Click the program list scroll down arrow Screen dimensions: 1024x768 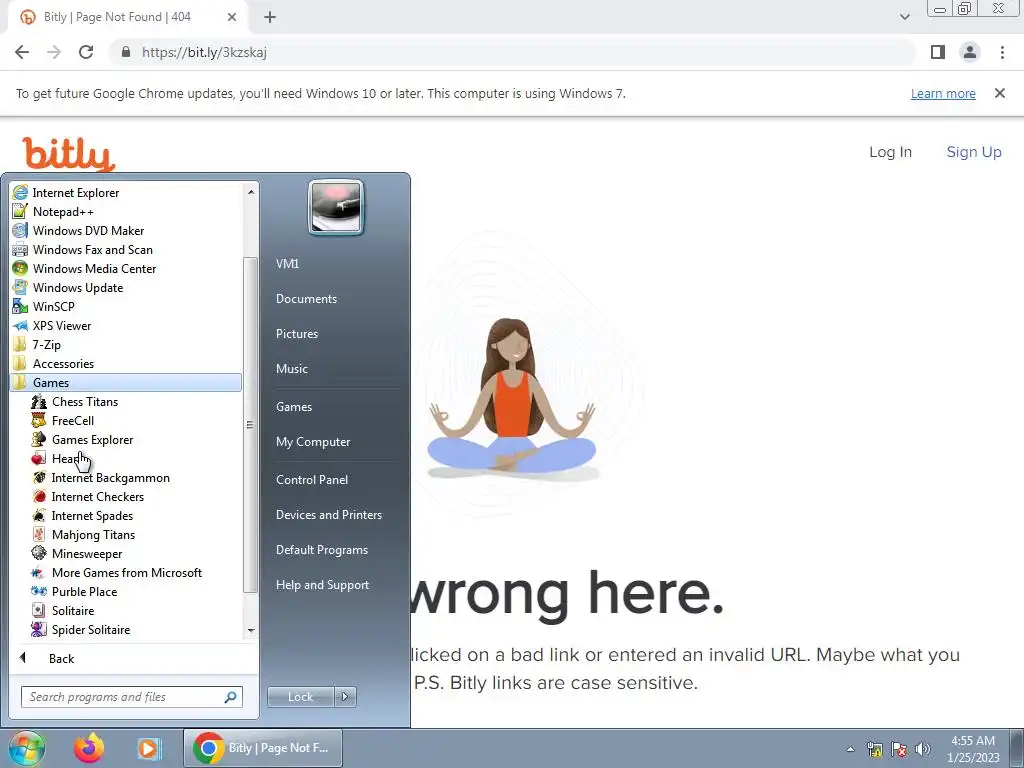[251, 631]
